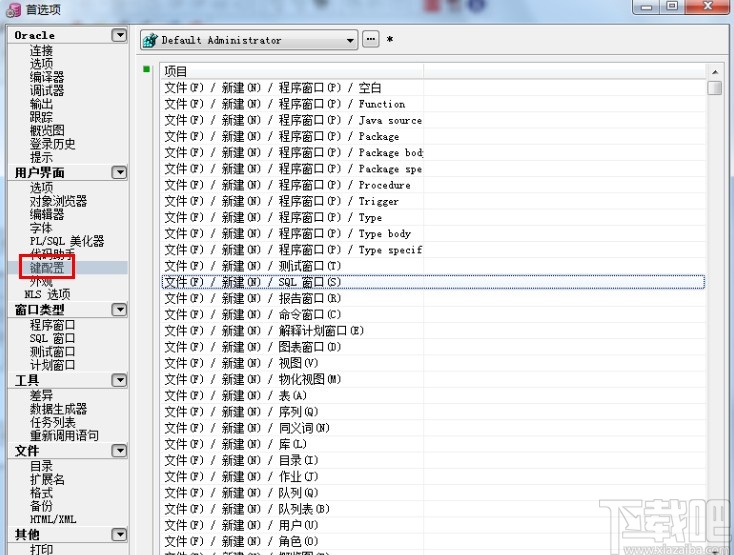This screenshot has width=734, height=555.
Task: Select the 程序窗口 / Type body row
Action: pos(433,234)
